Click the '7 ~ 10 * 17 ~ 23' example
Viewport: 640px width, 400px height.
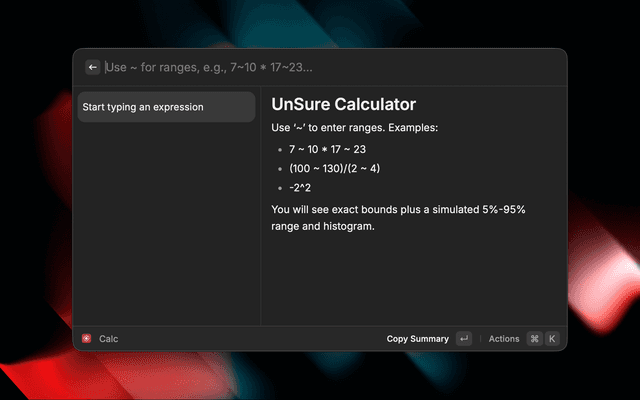click(x=327, y=149)
